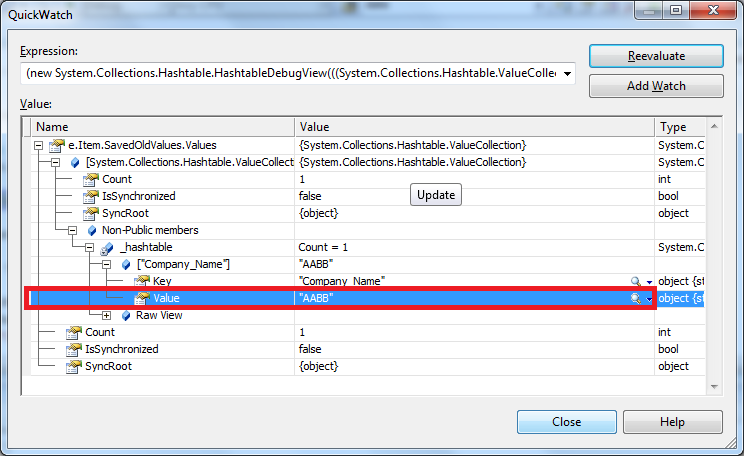This screenshot has width=744, height=456.
Task: Click the "AABB" value of ["Company_Name"] row
Action: pyautogui.click(x=316, y=264)
